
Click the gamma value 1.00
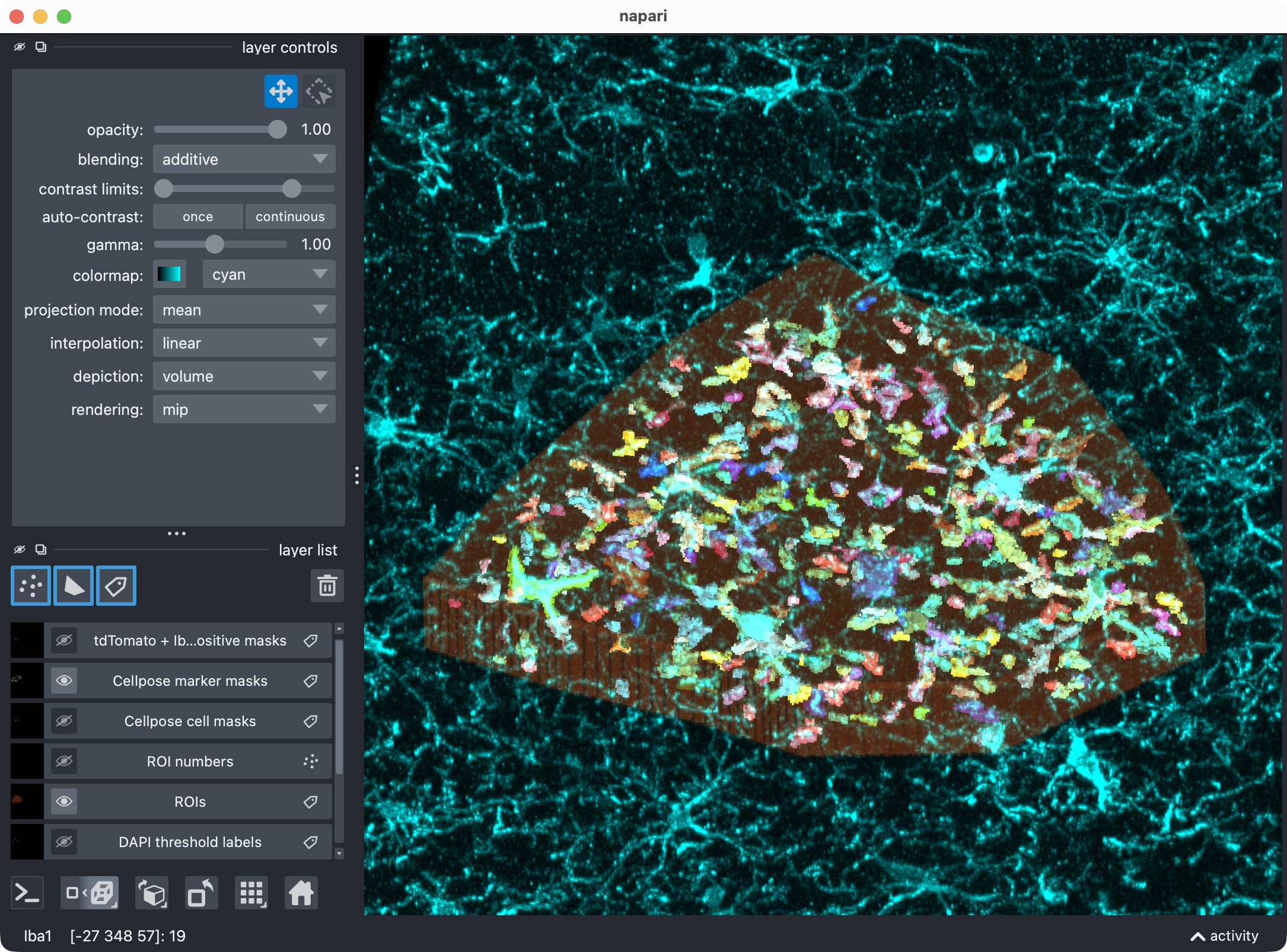click(x=316, y=244)
